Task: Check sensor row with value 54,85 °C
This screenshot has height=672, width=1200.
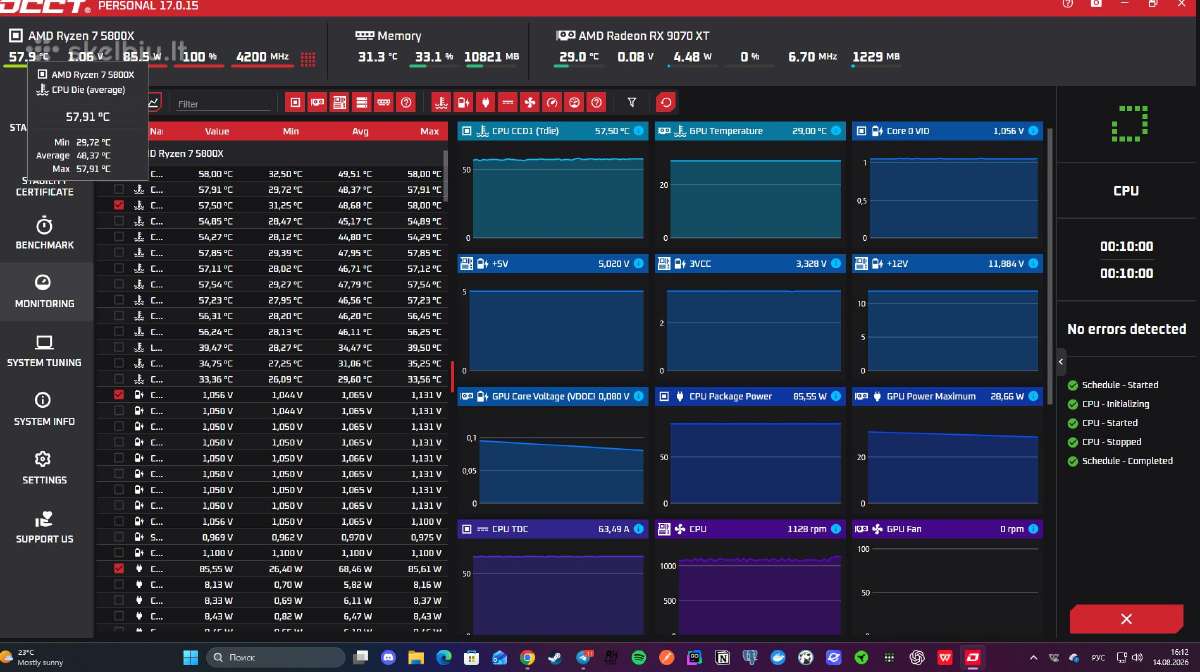Action: click(120, 221)
